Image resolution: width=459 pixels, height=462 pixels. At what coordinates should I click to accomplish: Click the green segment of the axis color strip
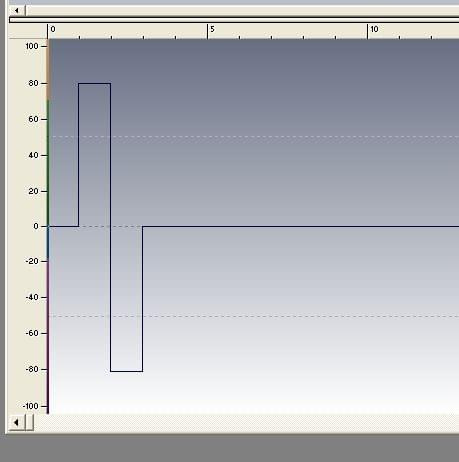(48, 163)
